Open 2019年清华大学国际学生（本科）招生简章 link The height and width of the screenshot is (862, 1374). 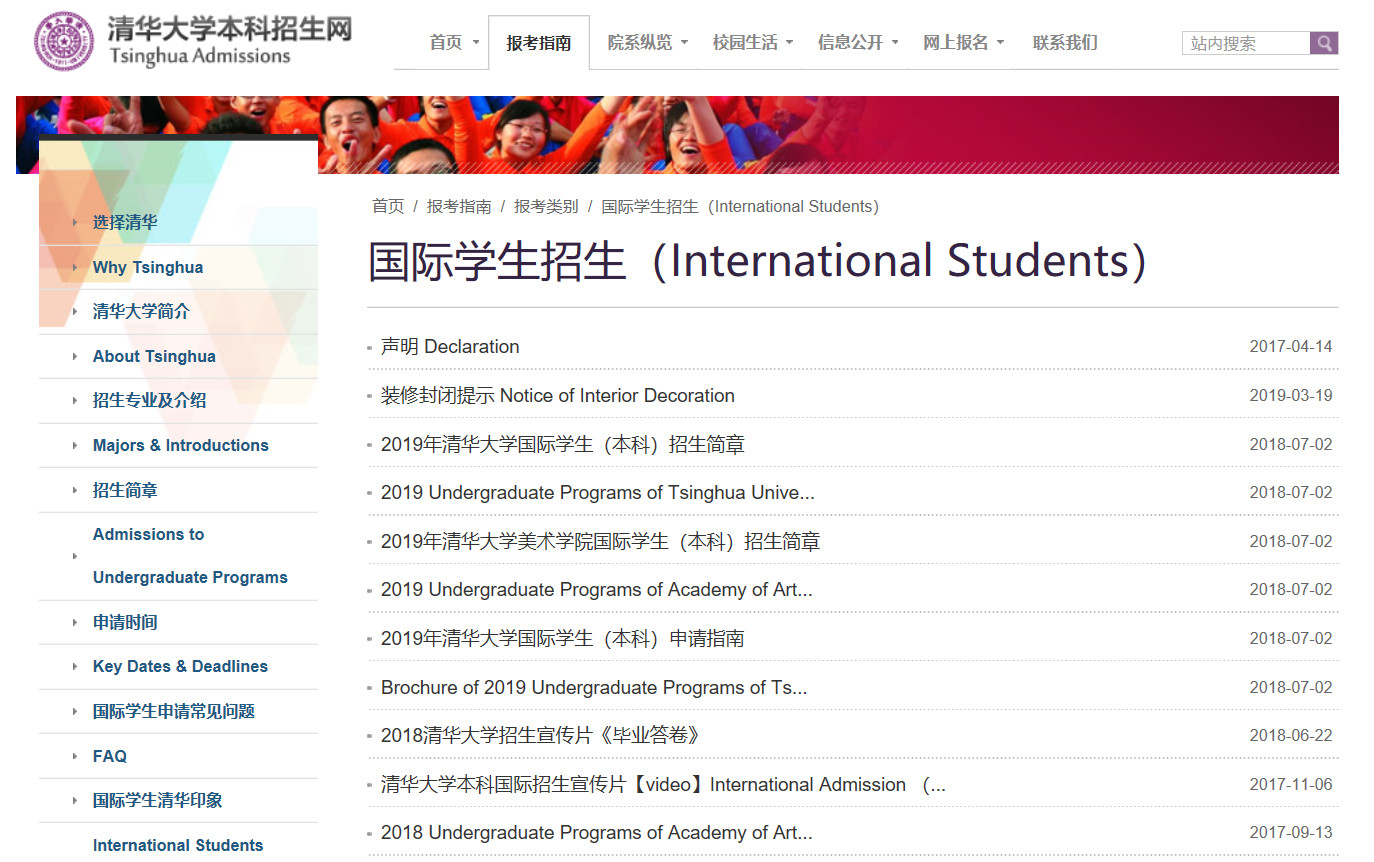(562, 444)
